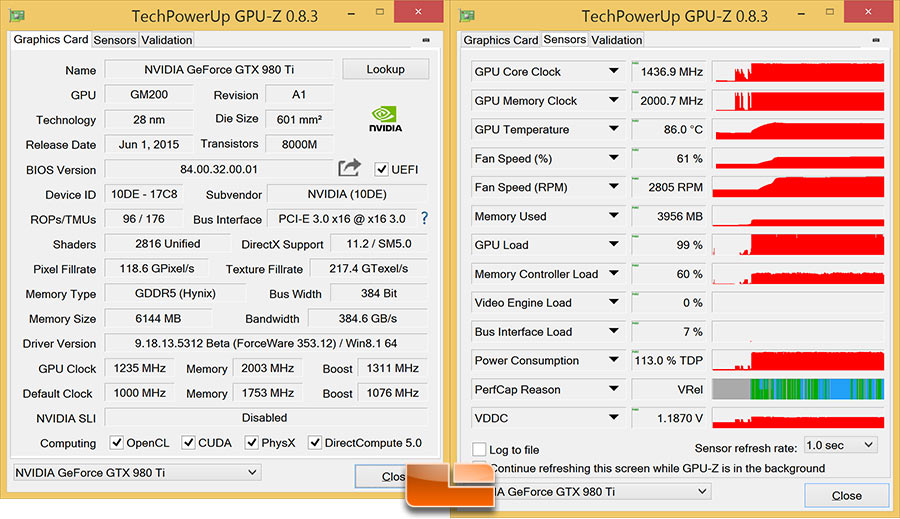
Task: Open the Power Consumption sensor dropdown
Action: point(614,360)
